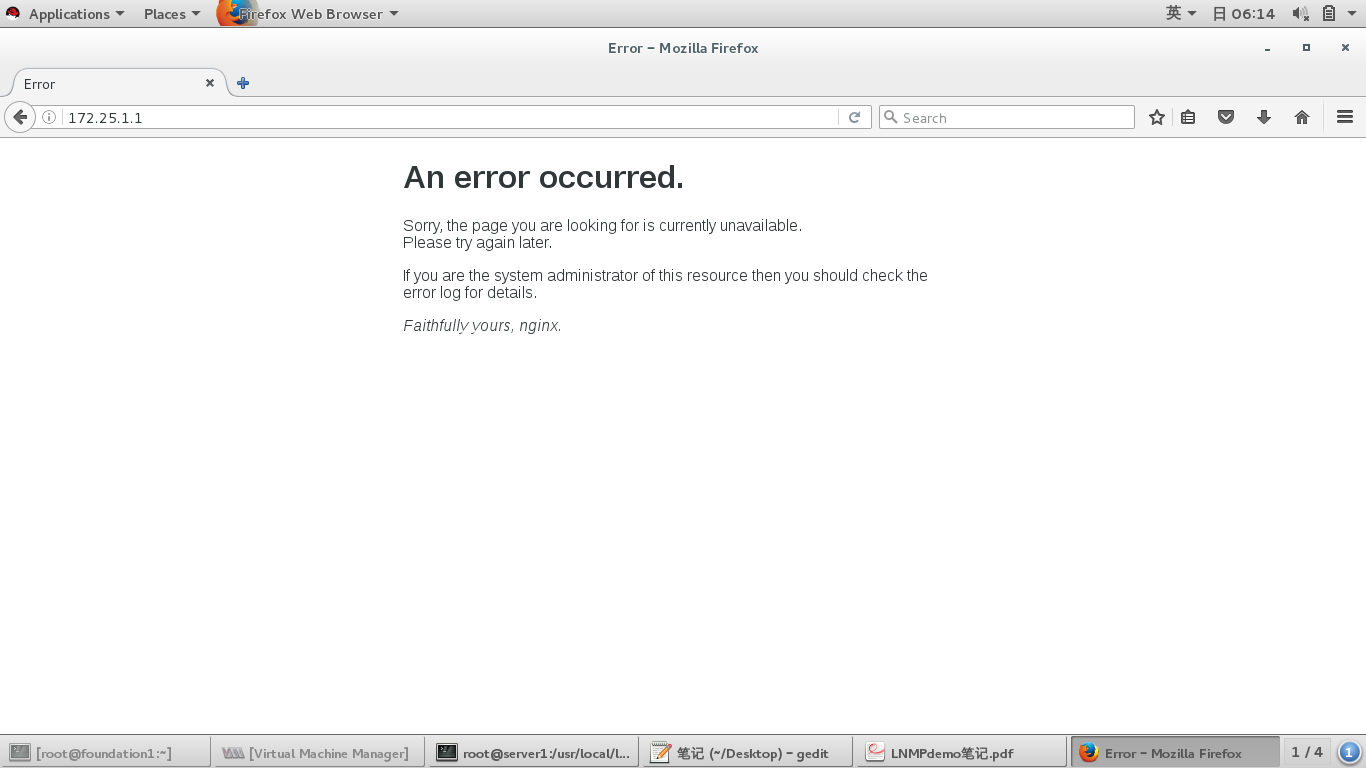Go to Firefox home page icon
The height and width of the screenshot is (768, 1366).
coord(1302,117)
